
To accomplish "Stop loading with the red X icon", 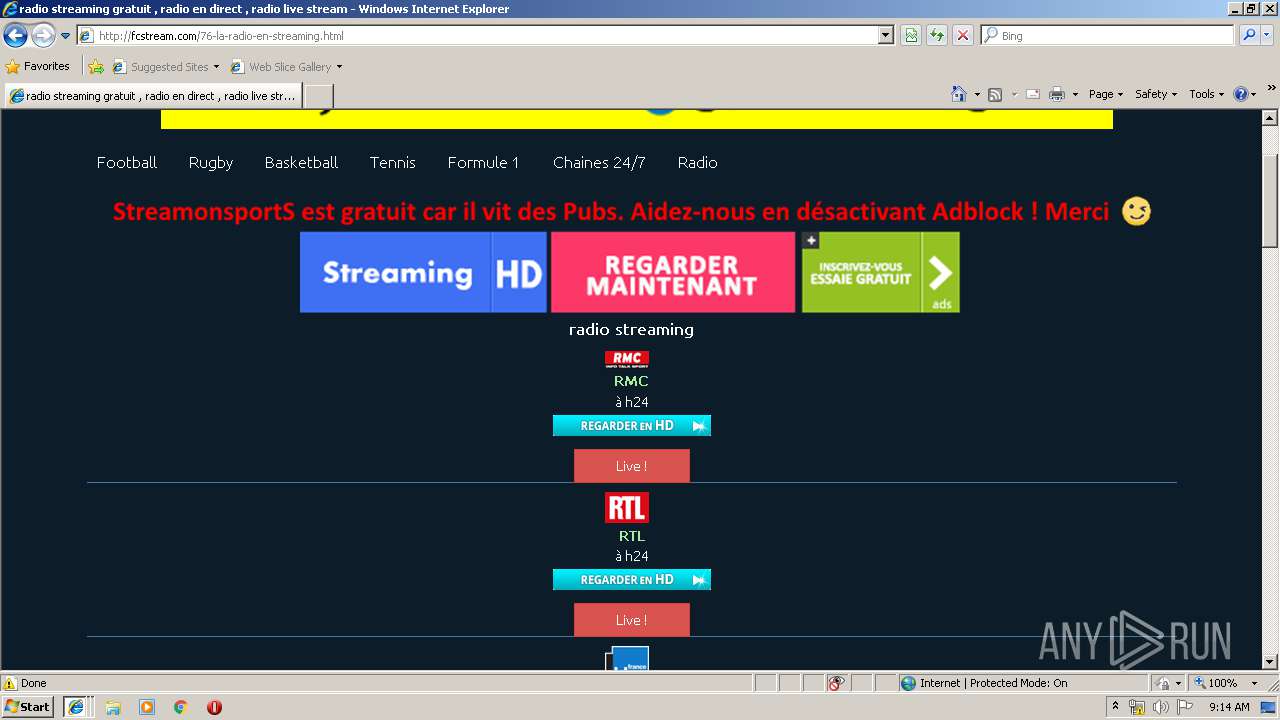I will tap(963, 36).
